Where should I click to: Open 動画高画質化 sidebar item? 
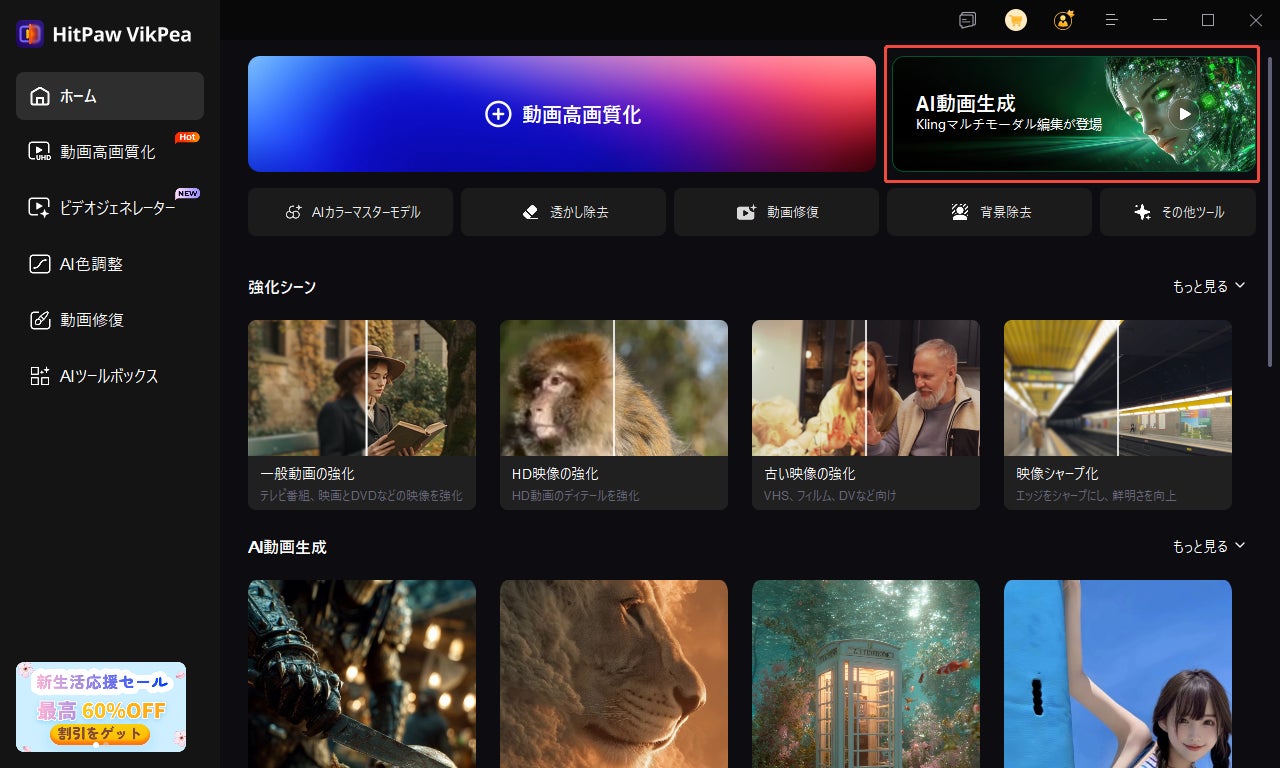pyautogui.click(x=110, y=152)
